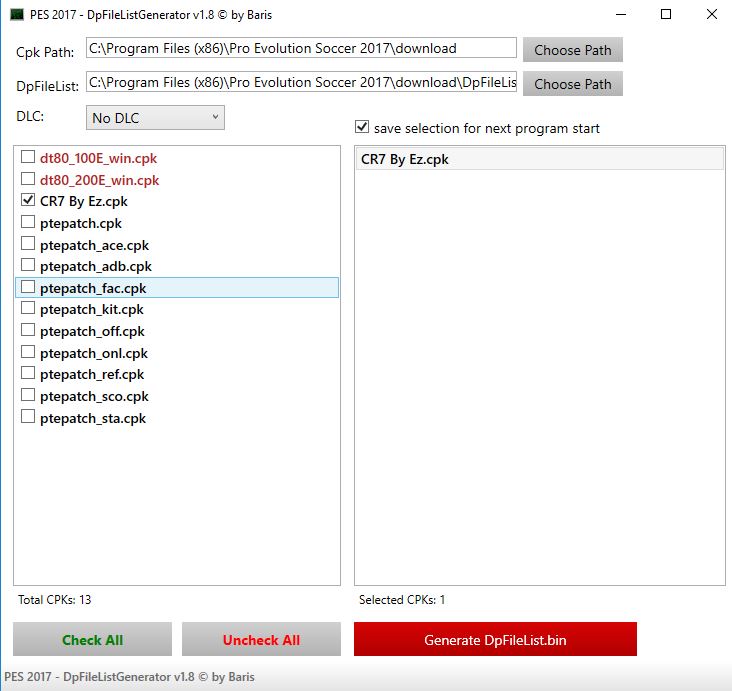Choose path for the Cpk Path field

(572, 49)
